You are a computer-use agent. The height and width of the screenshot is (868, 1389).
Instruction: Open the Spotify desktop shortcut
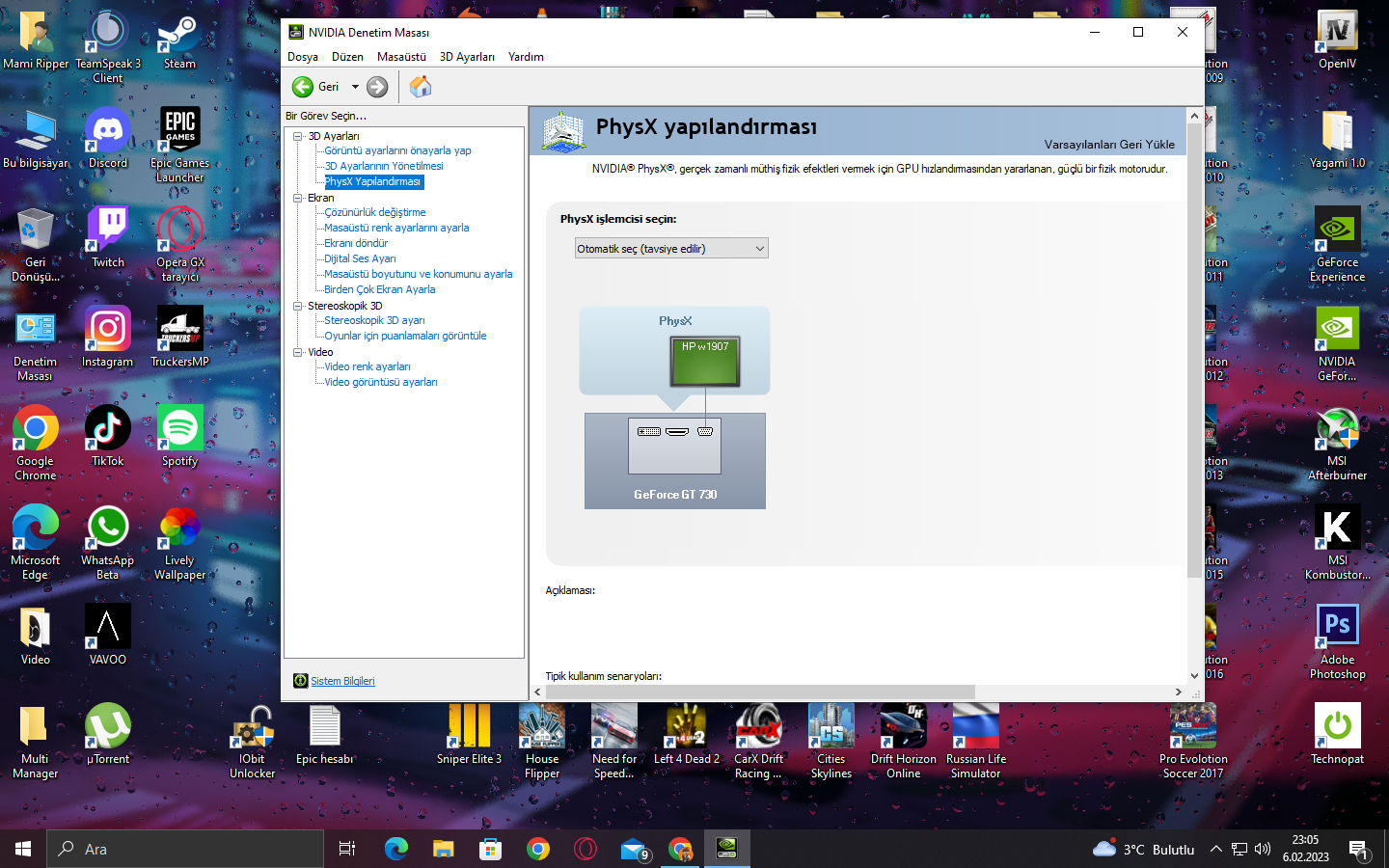pyautogui.click(x=179, y=437)
